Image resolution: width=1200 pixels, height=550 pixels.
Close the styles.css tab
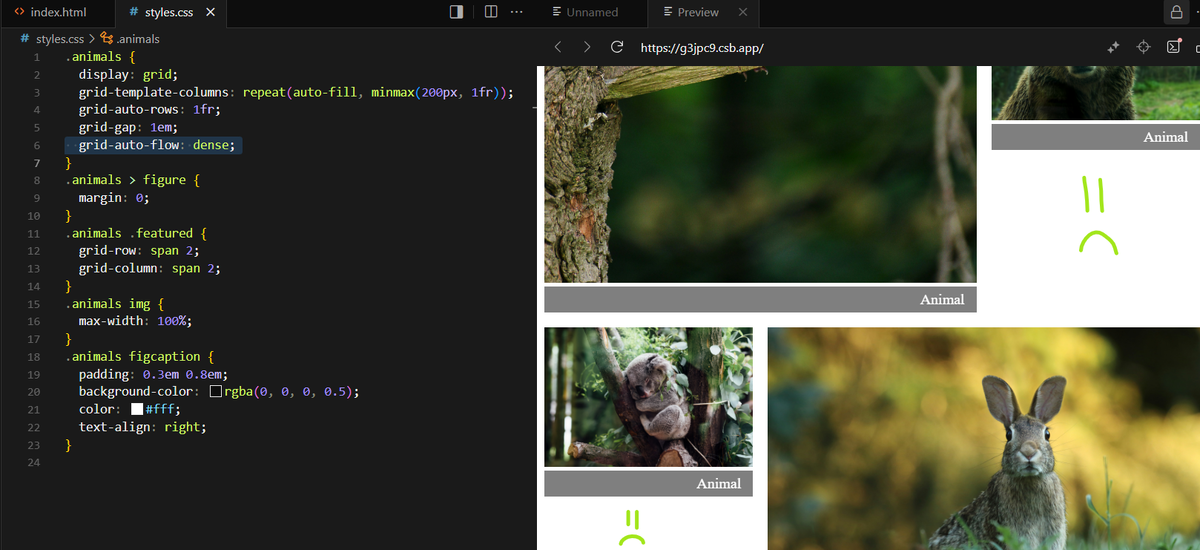tap(210, 12)
